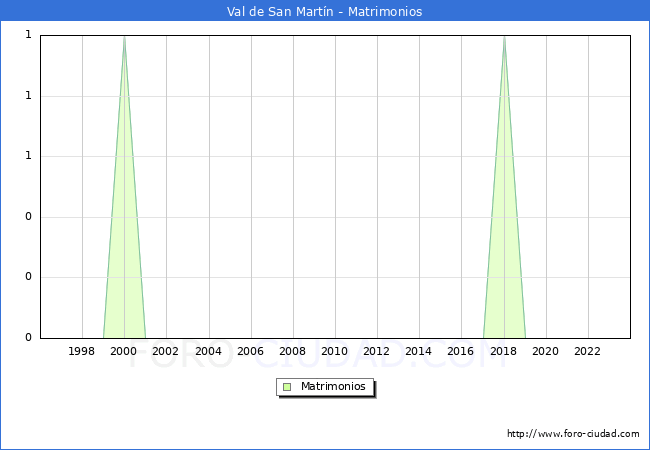This screenshot has width=650, height=450.
Task: Select the 2004 x-axis label
Action: click(x=208, y=351)
